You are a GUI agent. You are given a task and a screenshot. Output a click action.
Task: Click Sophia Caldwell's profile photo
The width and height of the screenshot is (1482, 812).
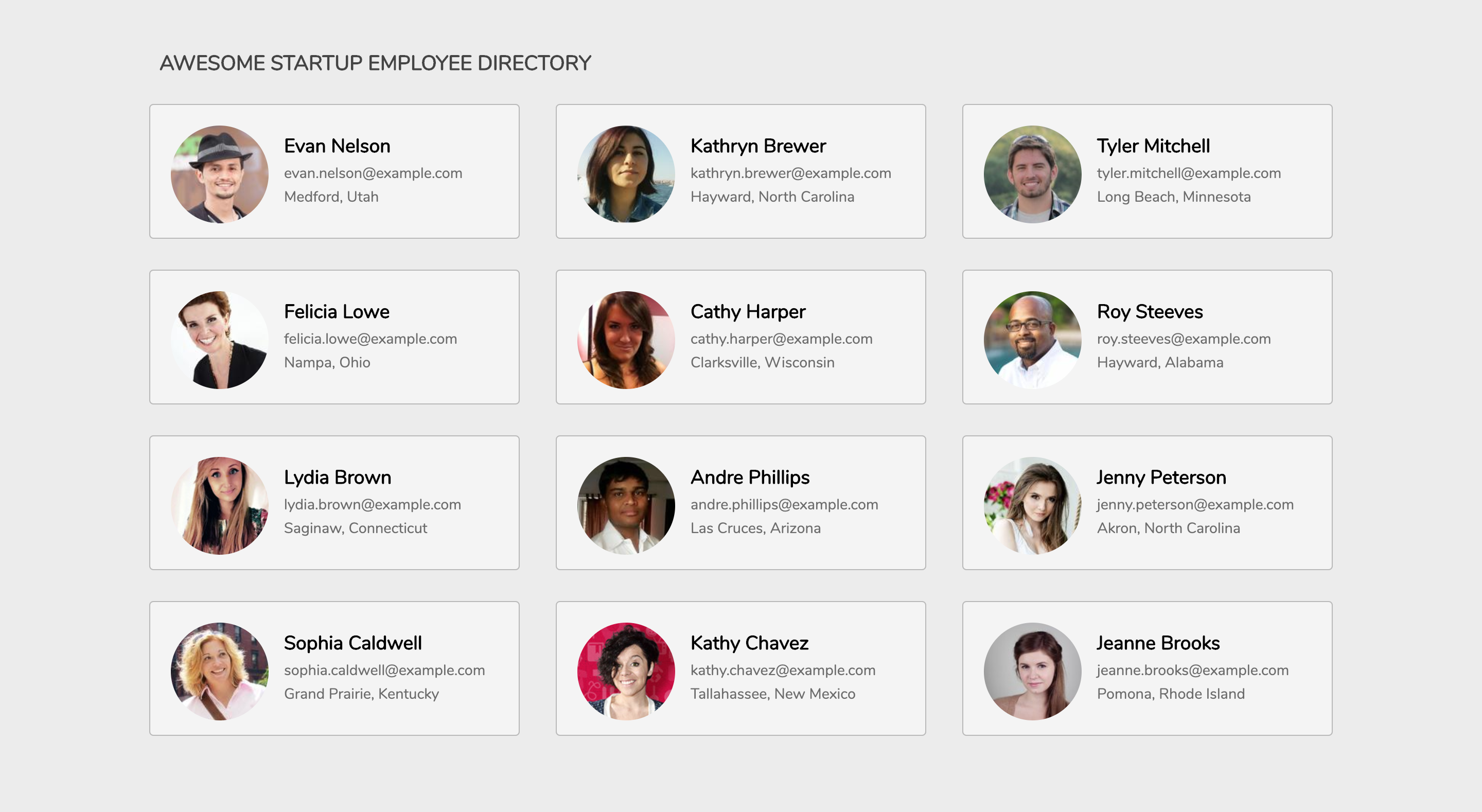[x=219, y=671]
